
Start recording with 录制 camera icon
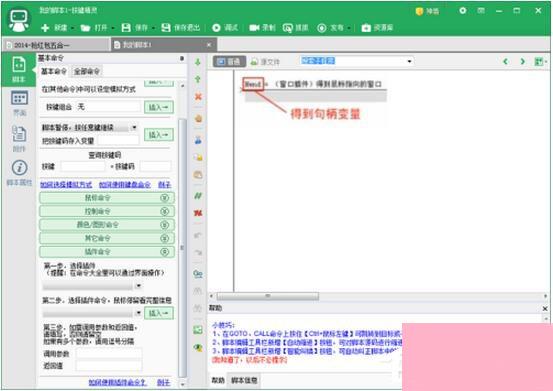coord(254,28)
